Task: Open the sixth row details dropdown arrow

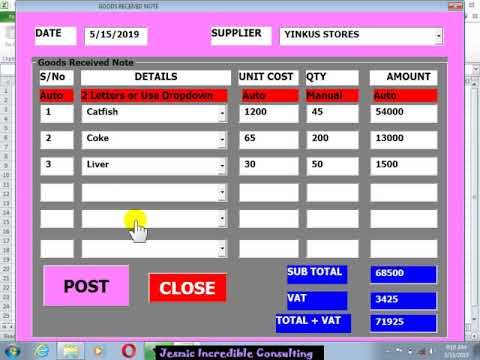Action: [x=222, y=249]
